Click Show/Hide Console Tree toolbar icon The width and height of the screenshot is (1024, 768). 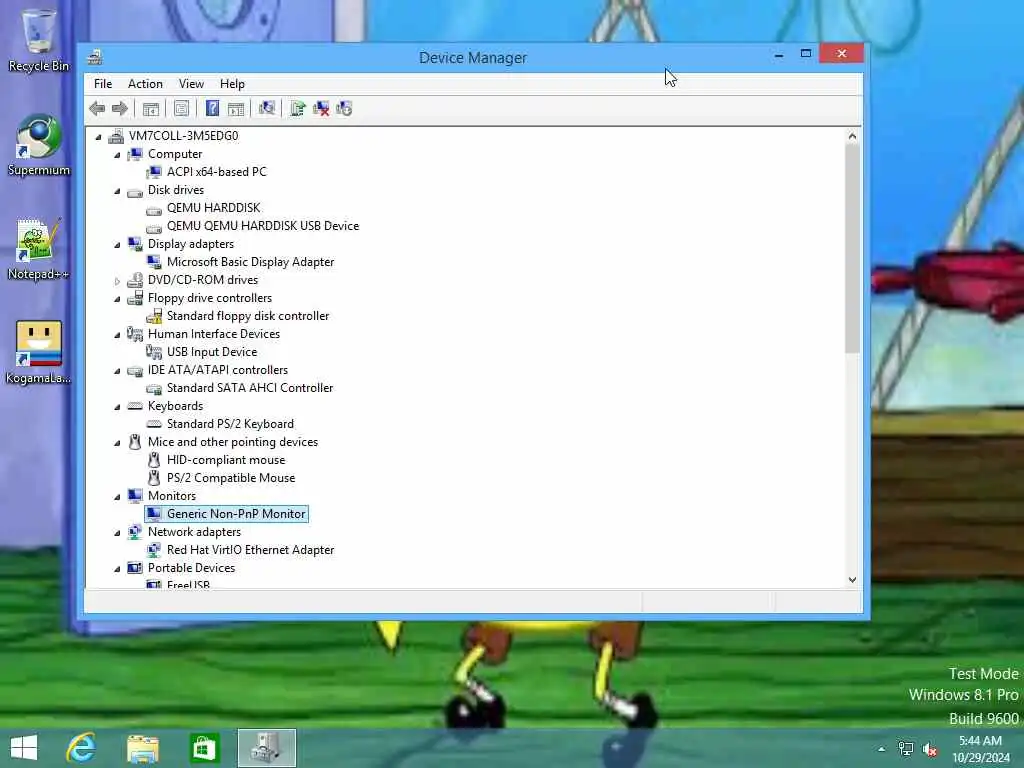pyautogui.click(x=151, y=108)
